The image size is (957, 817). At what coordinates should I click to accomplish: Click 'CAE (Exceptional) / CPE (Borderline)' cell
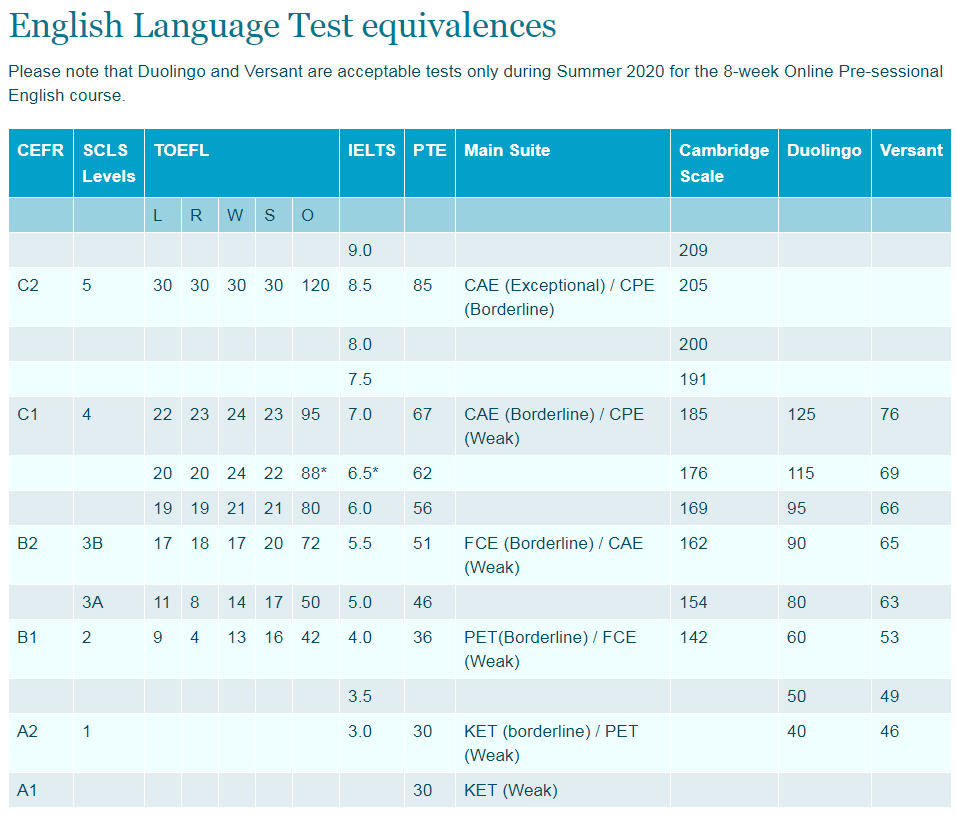coord(563,297)
